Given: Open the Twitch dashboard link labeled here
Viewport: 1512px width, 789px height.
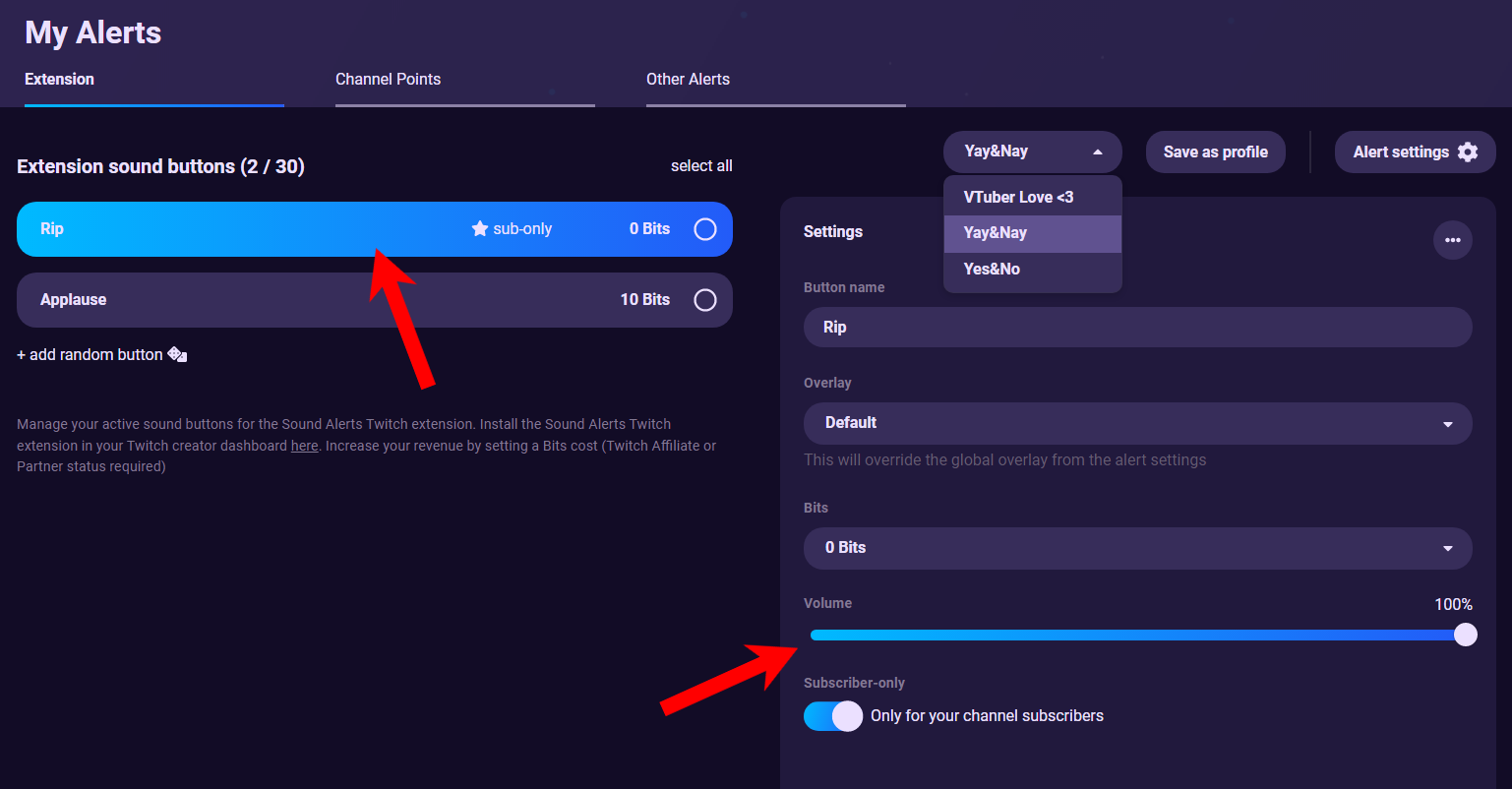Looking at the screenshot, I should (303, 445).
